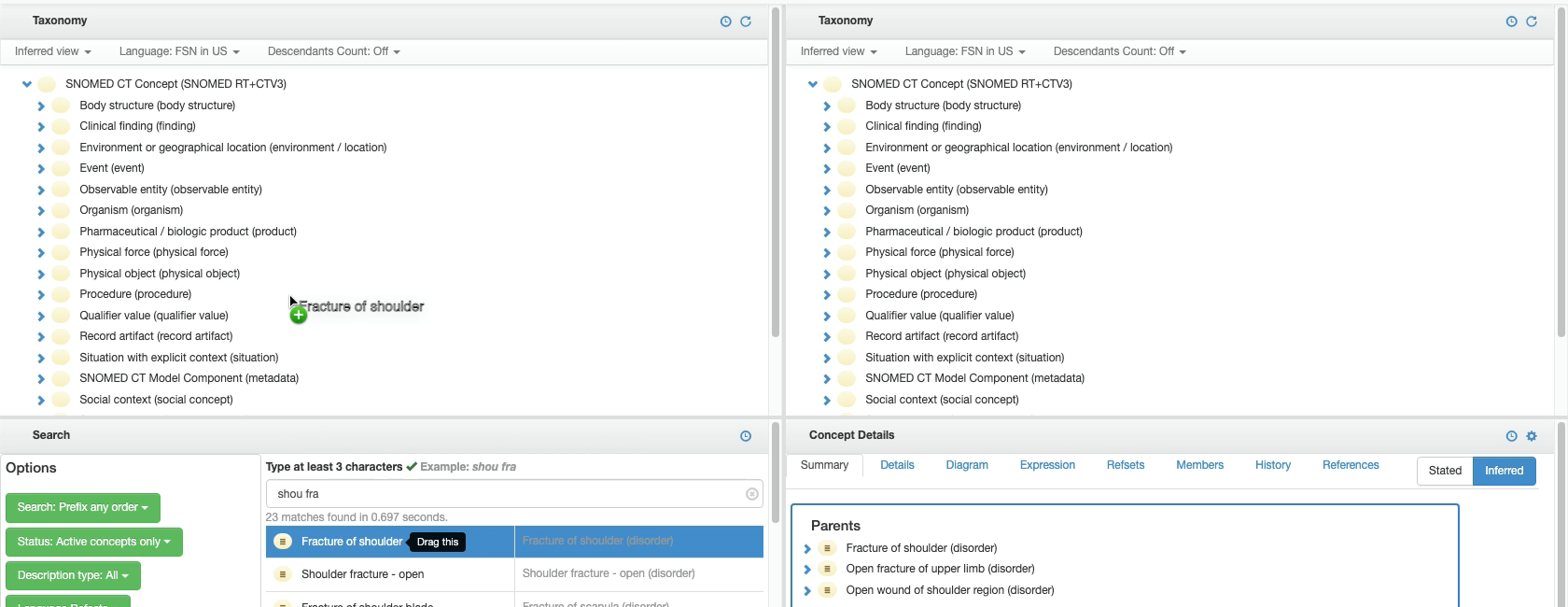Screen dimensions: 1568x607
Task: Click the Qualifier value concept icon in right Taxonomy
Action: click(x=847, y=316)
